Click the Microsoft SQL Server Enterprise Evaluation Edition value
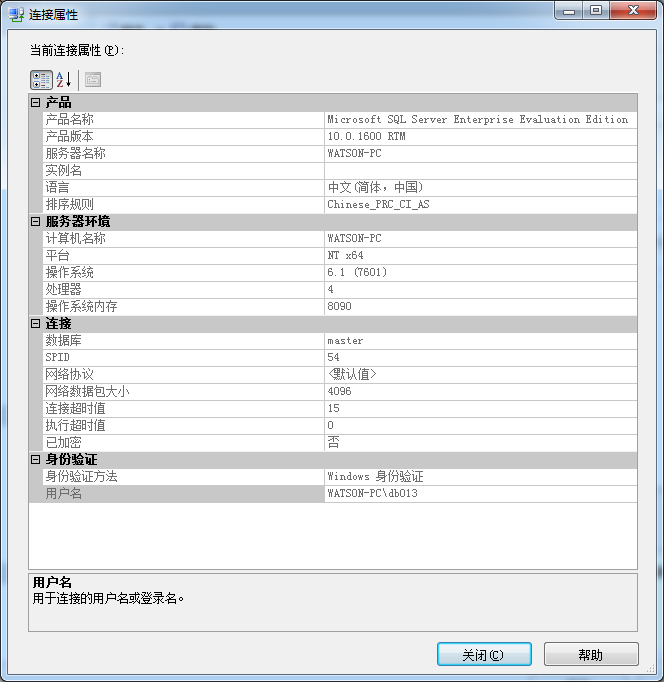Screen dimensions: 664x682 coord(477,120)
